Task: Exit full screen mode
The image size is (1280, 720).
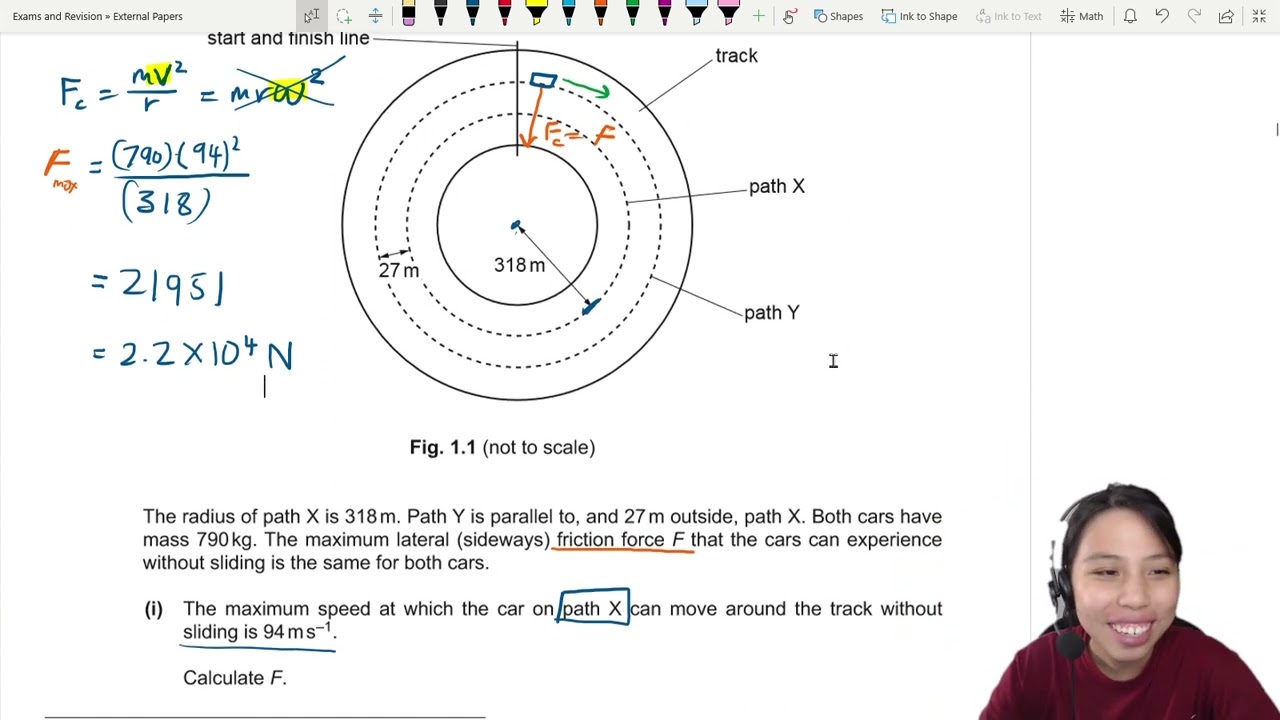Action: [1259, 16]
